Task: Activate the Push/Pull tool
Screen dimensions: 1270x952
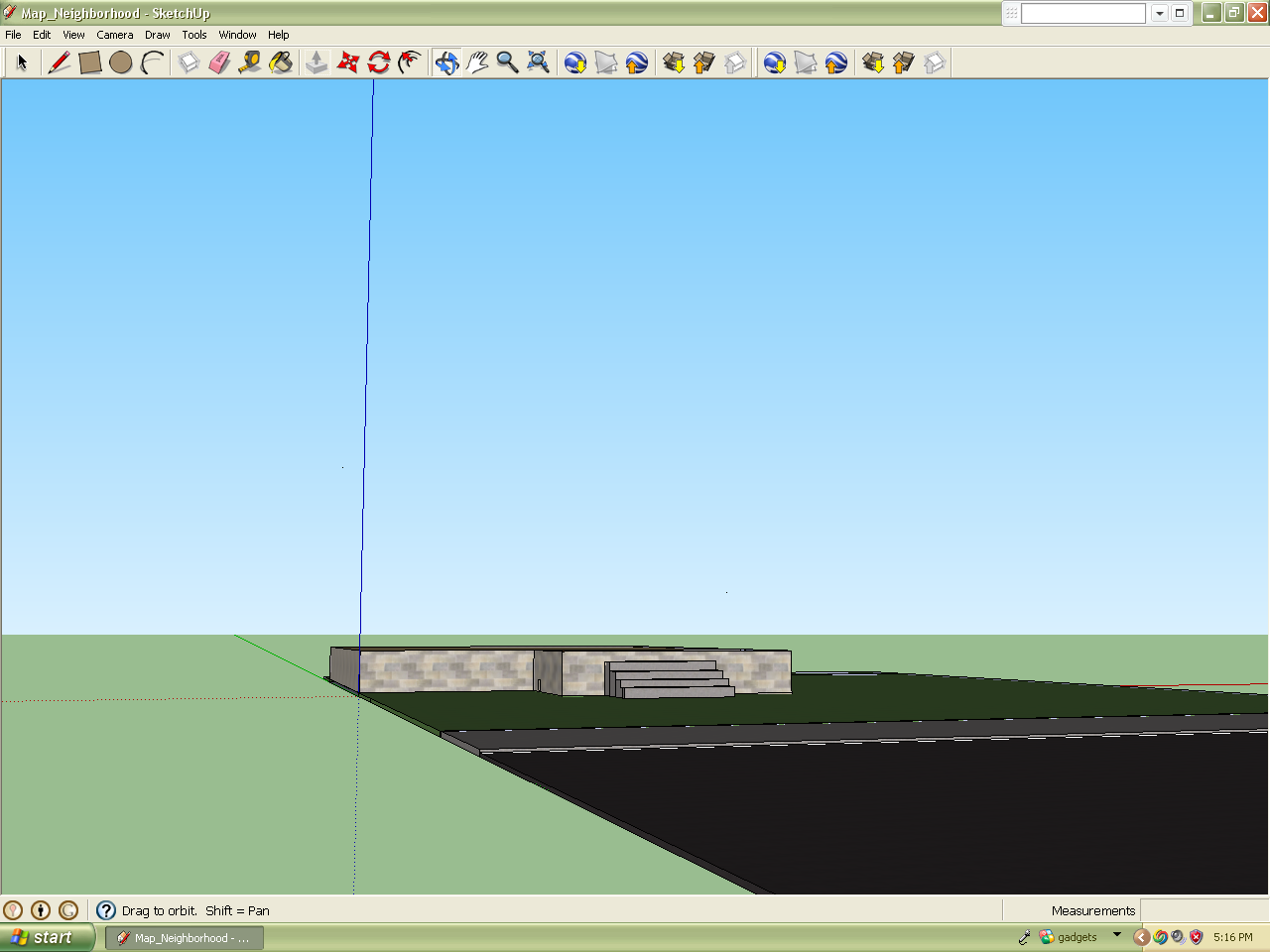Action: 317,62
